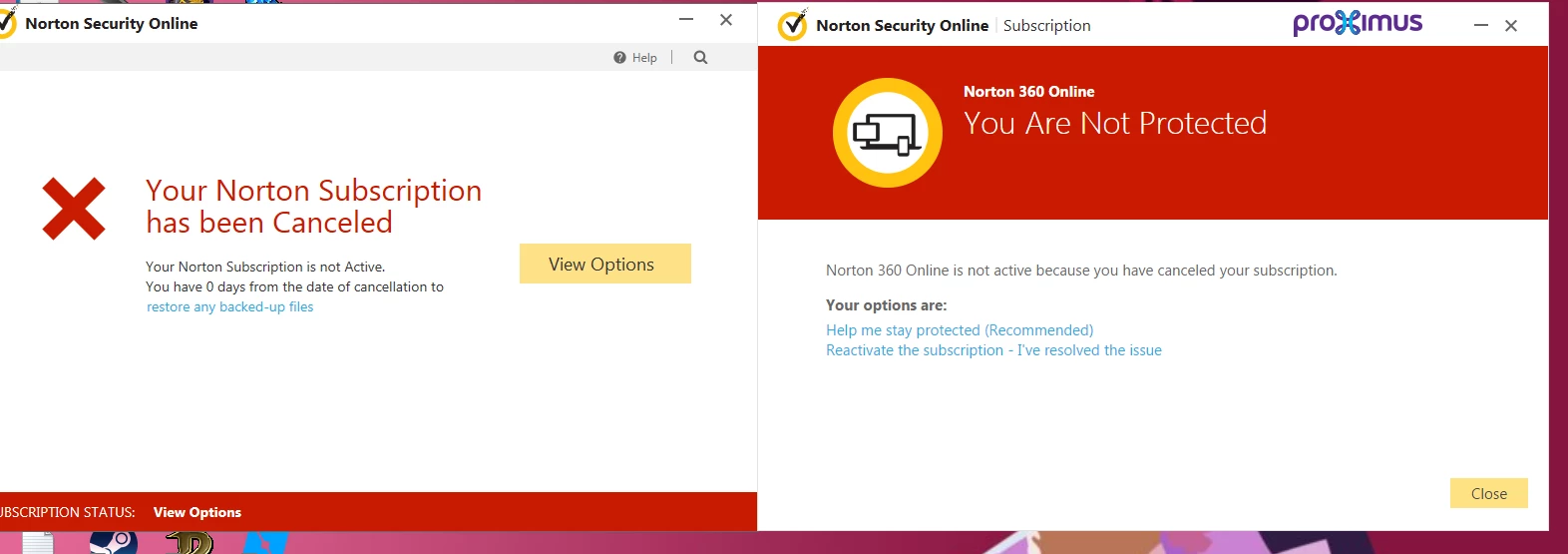Screen dimensions: 1568x554
Task: Close the Norton Security Online main window
Action: pos(726,20)
